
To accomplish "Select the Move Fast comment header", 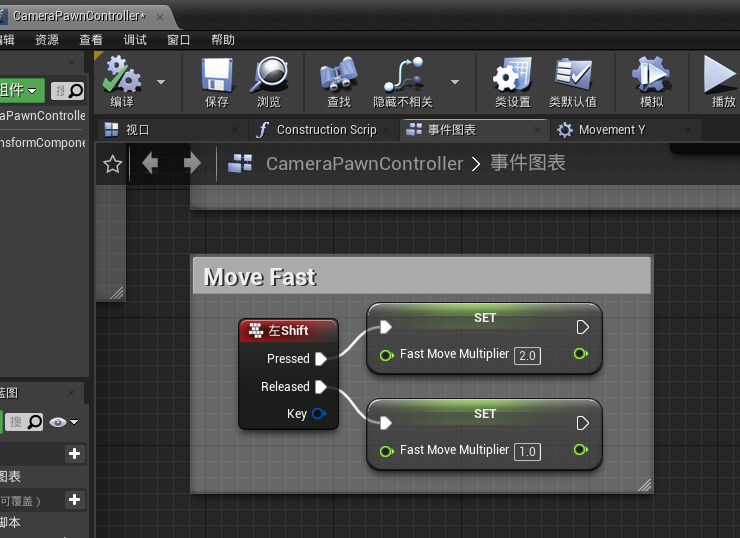I will [422, 276].
